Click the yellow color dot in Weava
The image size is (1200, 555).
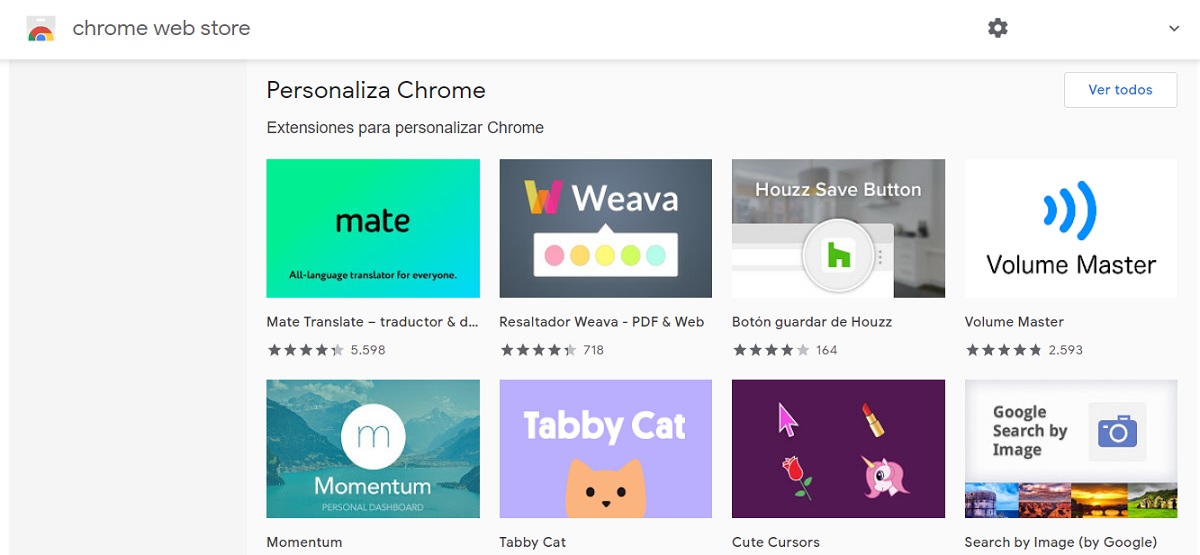[605, 256]
